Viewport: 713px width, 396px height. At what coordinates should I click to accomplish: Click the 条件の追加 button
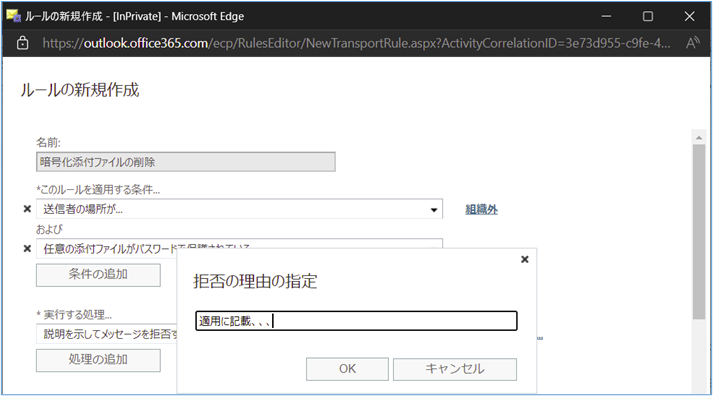(x=98, y=275)
